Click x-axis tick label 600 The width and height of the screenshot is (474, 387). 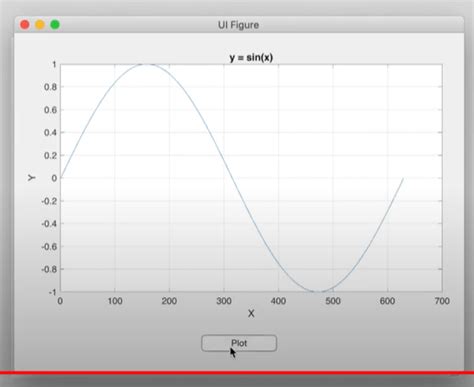(387, 301)
